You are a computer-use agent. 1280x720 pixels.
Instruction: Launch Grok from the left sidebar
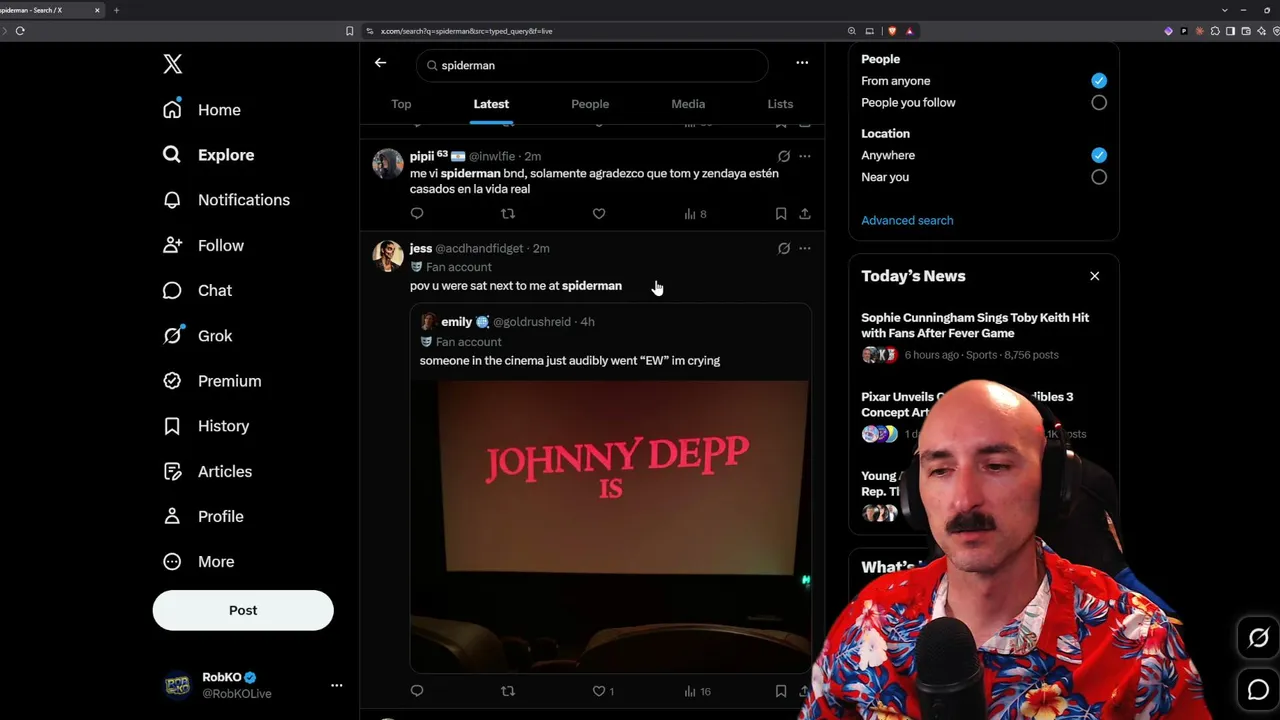tap(198, 336)
